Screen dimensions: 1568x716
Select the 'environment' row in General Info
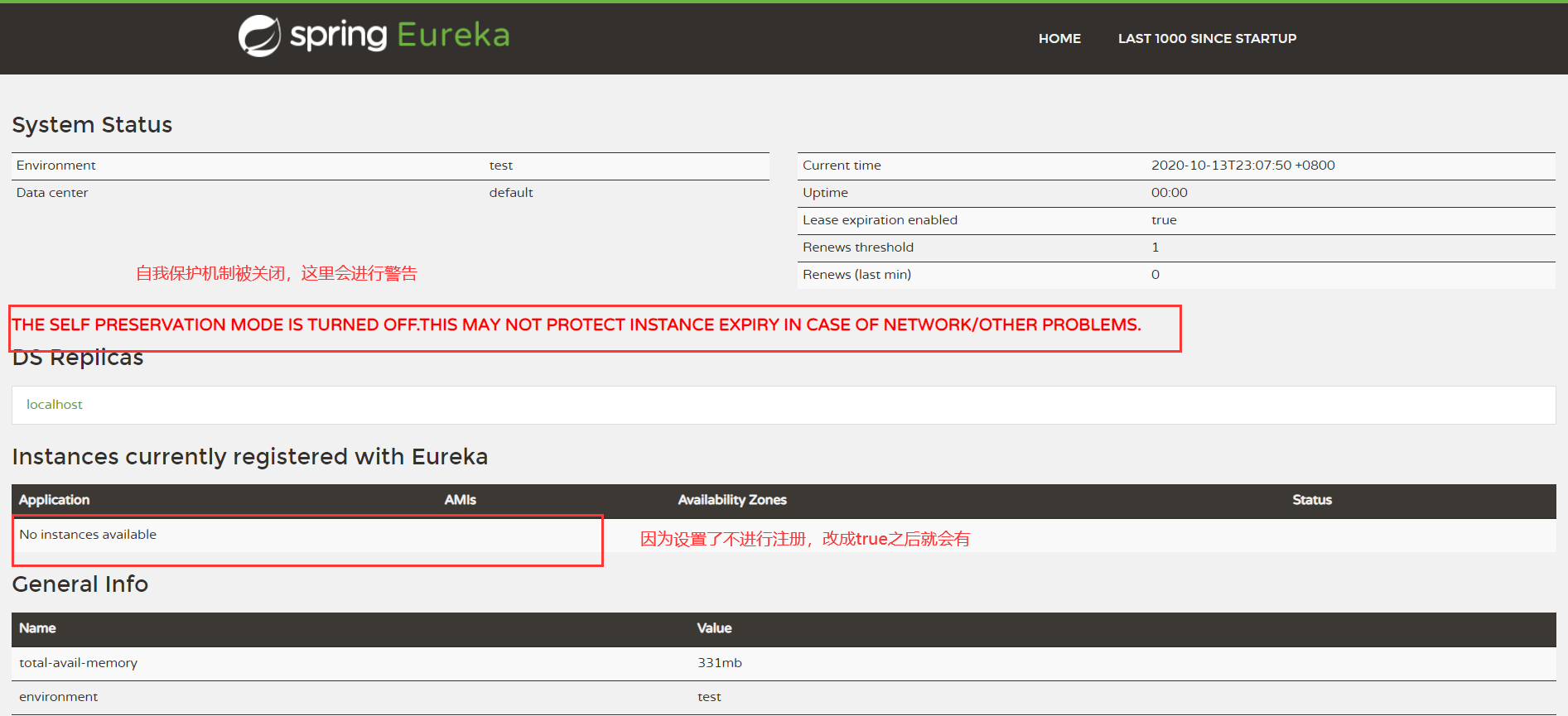coord(784,697)
